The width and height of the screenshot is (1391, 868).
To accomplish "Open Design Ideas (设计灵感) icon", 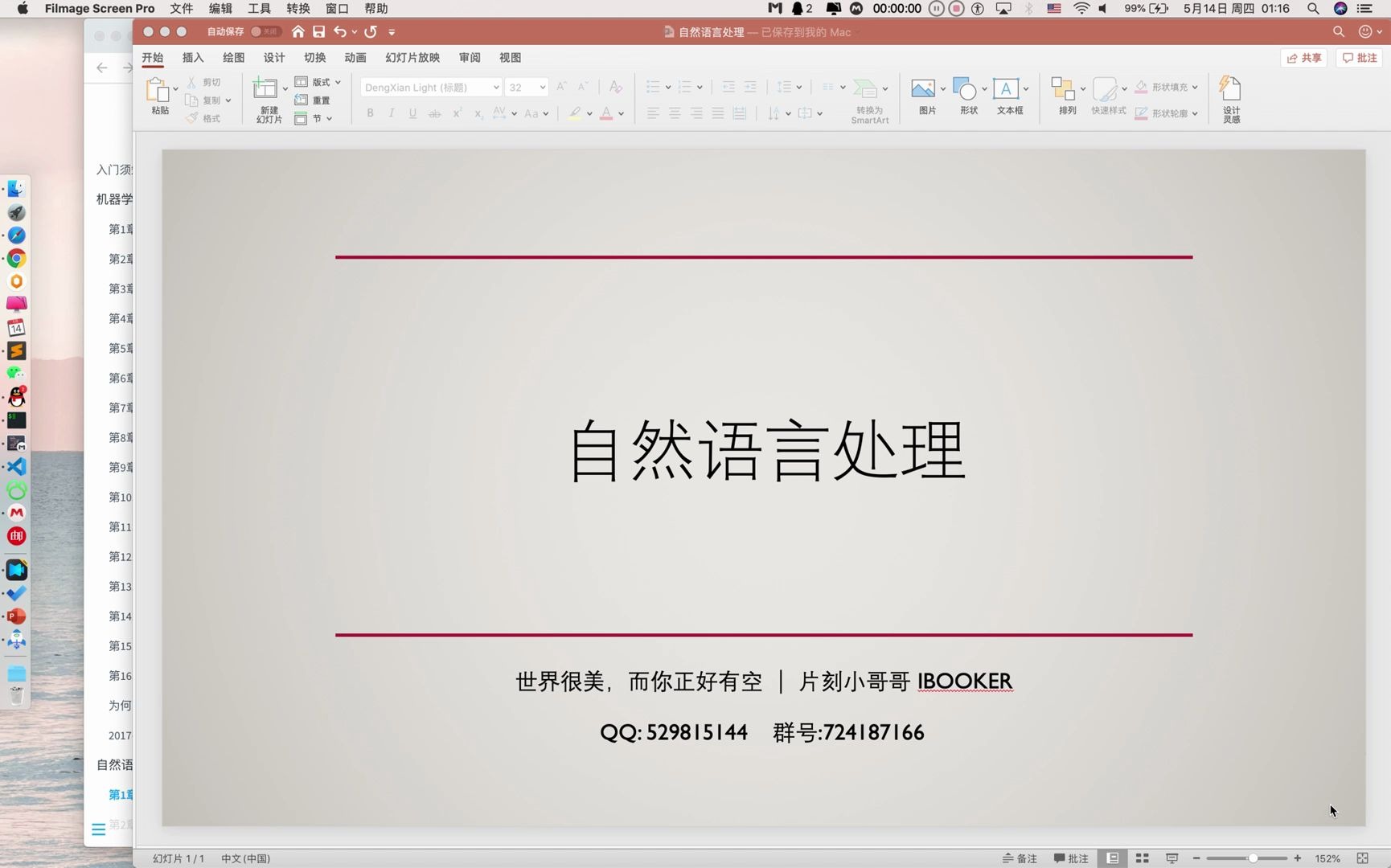I will tap(1230, 88).
